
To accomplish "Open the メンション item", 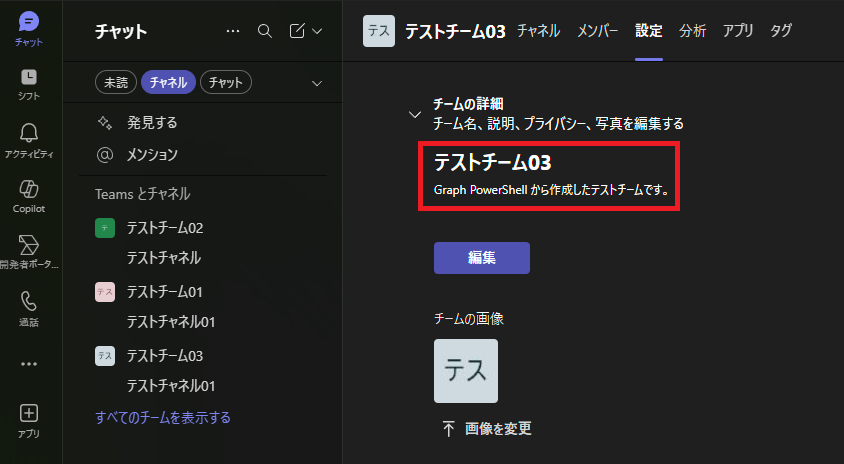I will pos(152,154).
